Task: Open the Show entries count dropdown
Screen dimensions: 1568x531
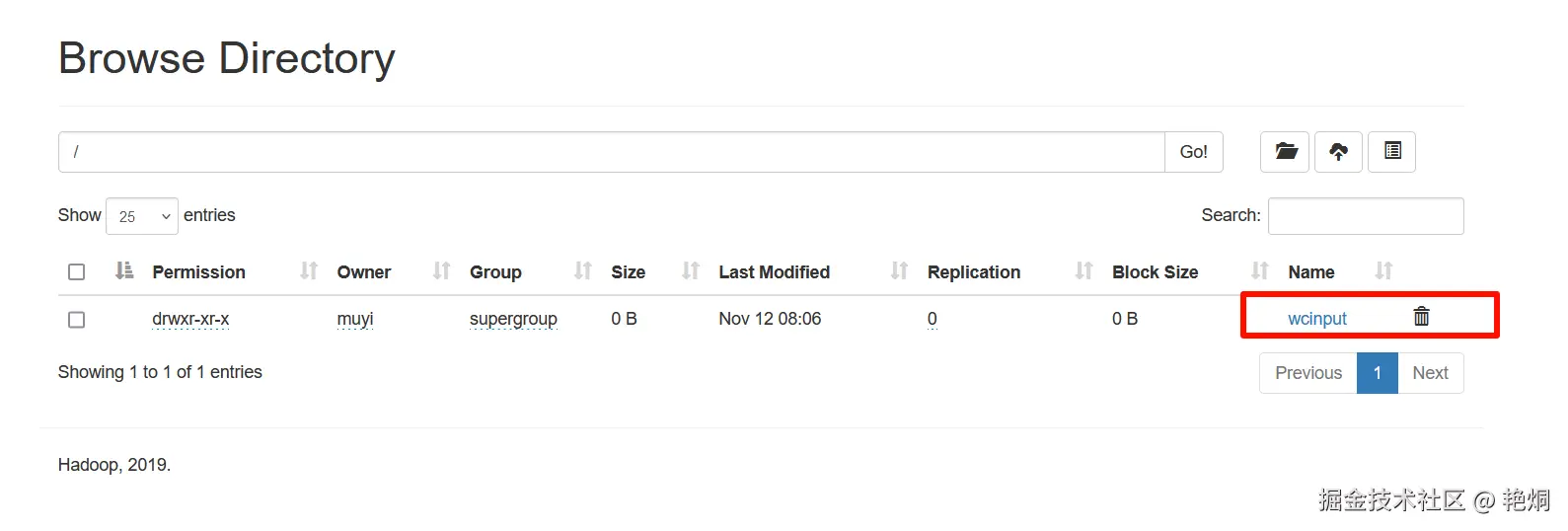Action: [x=142, y=216]
